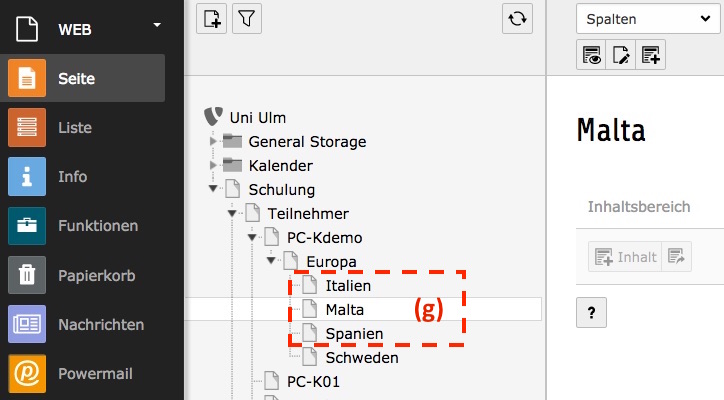Select the Italien page in tree
The image size is (724, 400).
pyautogui.click(x=347, y=286)
